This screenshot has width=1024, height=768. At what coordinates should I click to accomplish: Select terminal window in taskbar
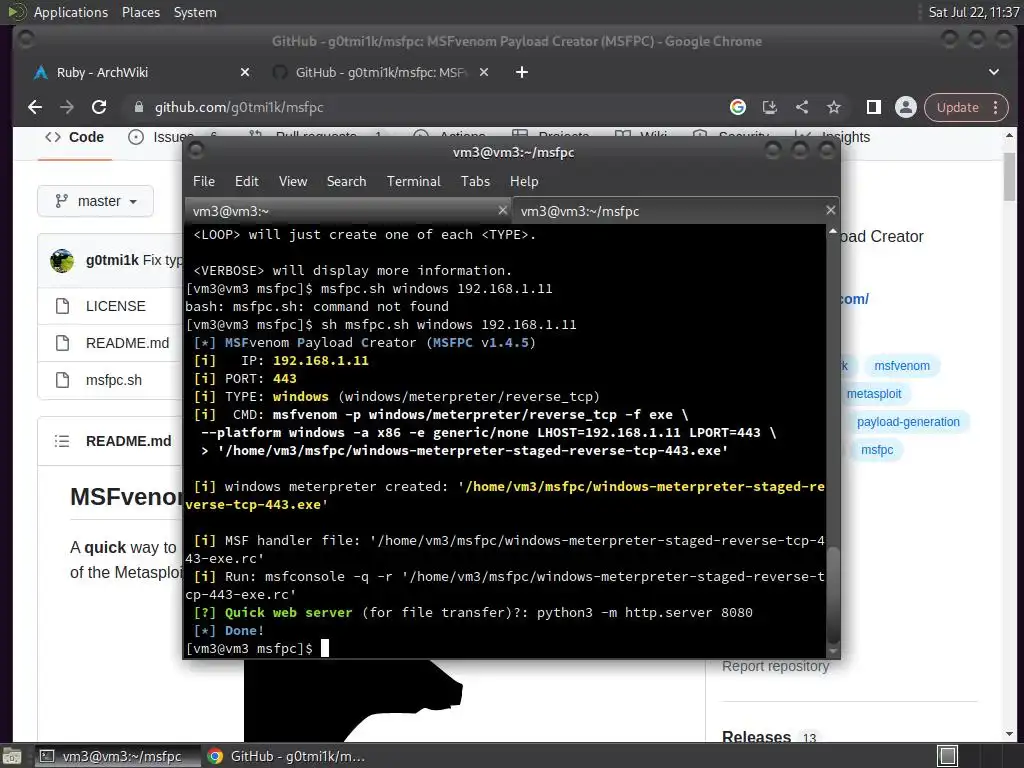[x=118, y=756]
